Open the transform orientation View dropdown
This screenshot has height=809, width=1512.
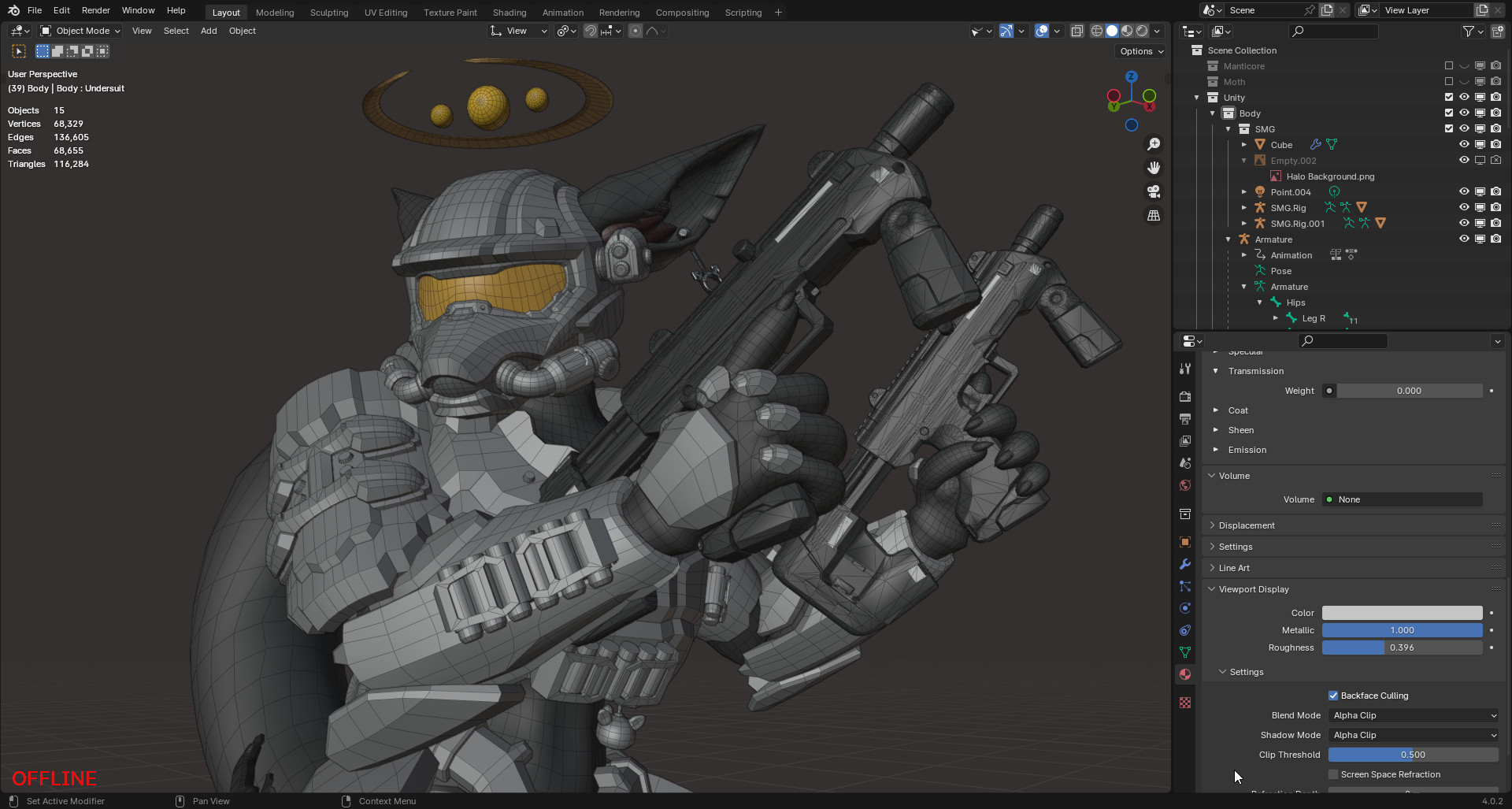pyautogui.click(x=519, y=31)
